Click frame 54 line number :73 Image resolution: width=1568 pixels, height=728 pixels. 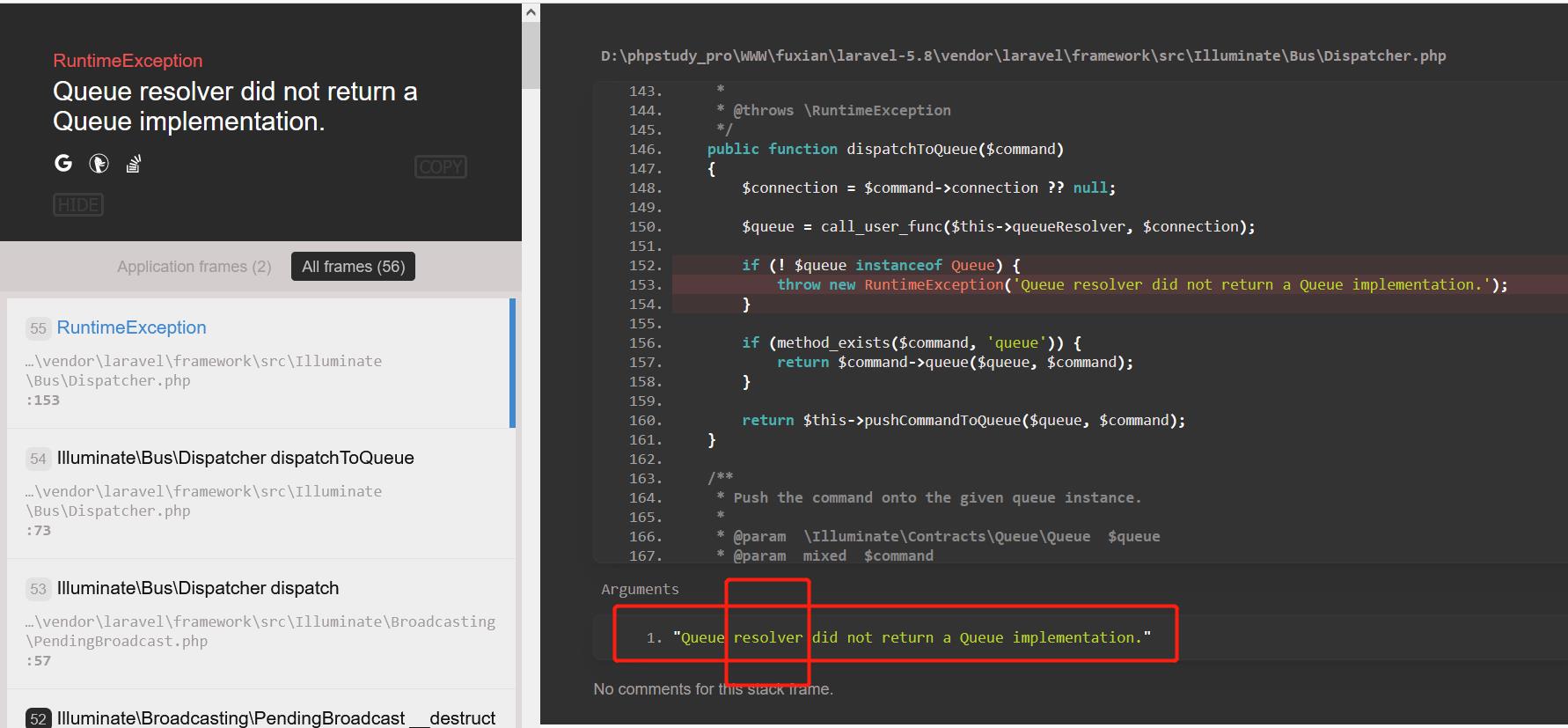pyautogui.click(x=38, y=530)
